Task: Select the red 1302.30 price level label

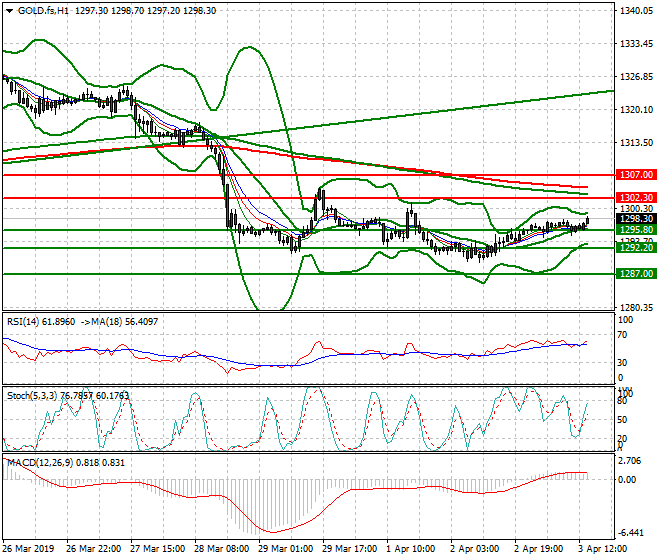Action: tap(635, 198)
